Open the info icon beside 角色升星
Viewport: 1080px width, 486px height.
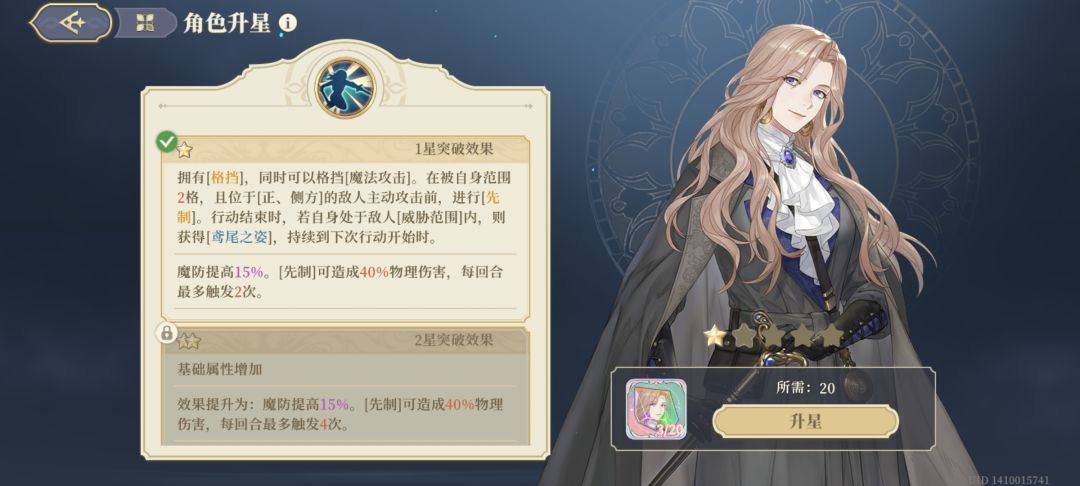(288, 23)
